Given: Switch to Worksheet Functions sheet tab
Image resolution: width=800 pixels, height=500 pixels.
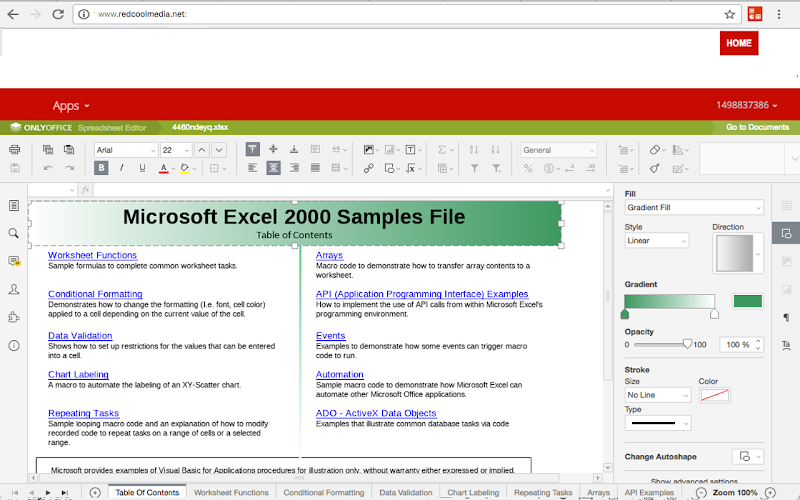Looking at the screenshot, I should click(x=231, y=492).
